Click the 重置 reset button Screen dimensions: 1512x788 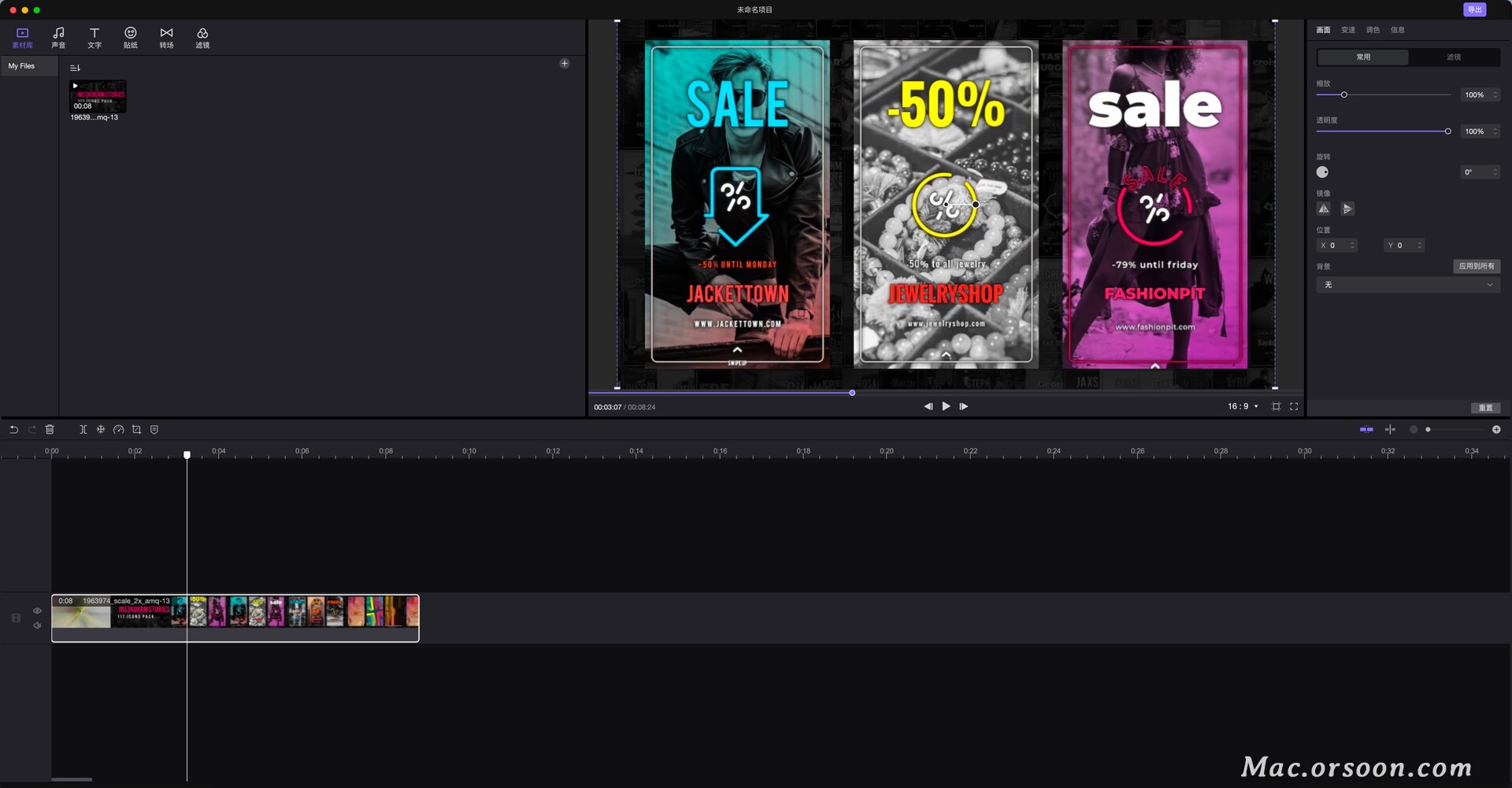click(x=1485, y=408)
